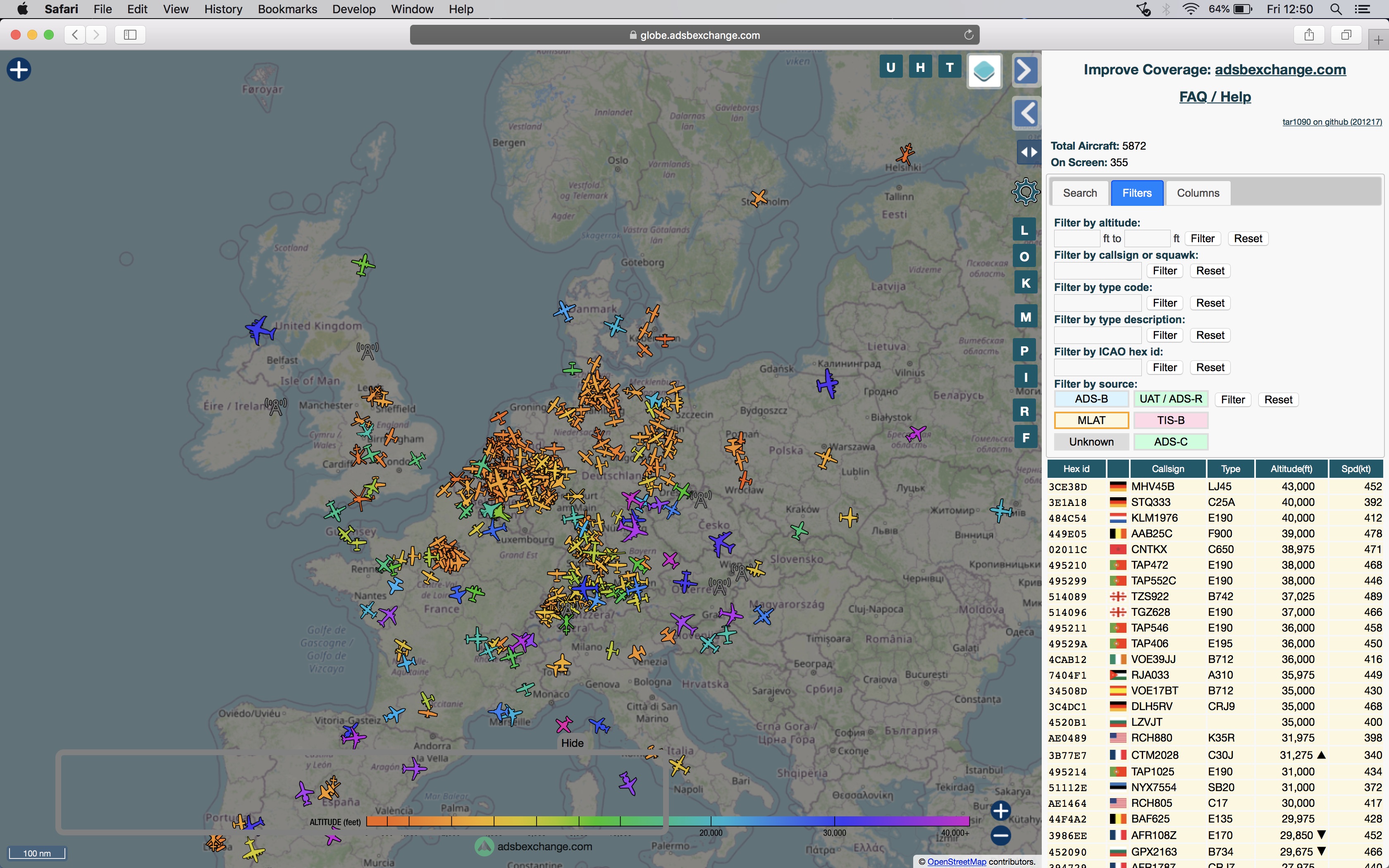1389x868 pixels.
Task: Apply the ICAO hex id Filter button
Action: 1165,367
